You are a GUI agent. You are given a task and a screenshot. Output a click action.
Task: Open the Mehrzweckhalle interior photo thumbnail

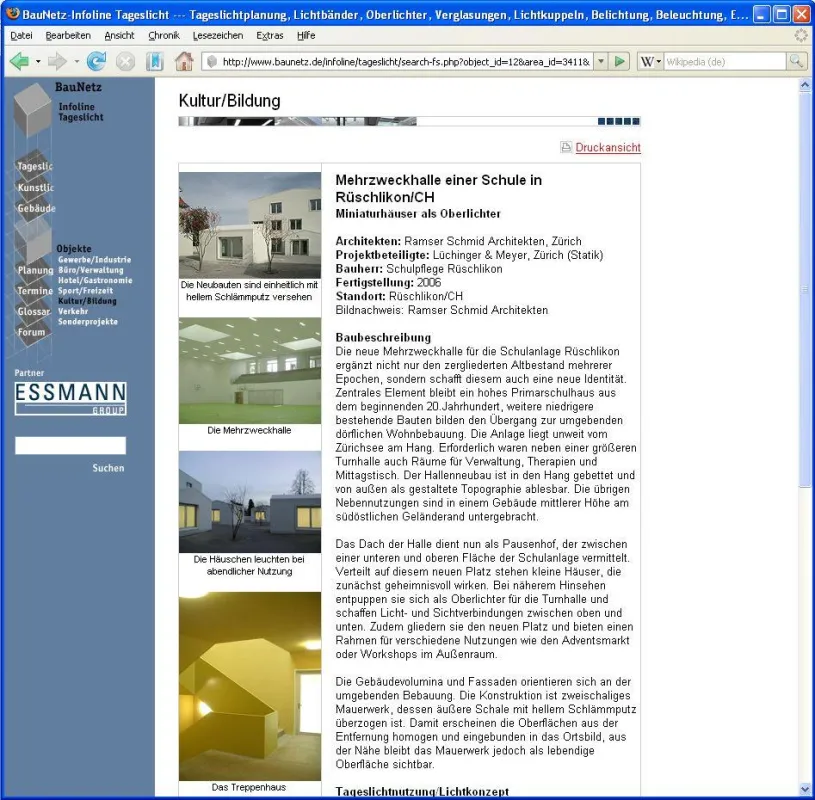(249, 371)
